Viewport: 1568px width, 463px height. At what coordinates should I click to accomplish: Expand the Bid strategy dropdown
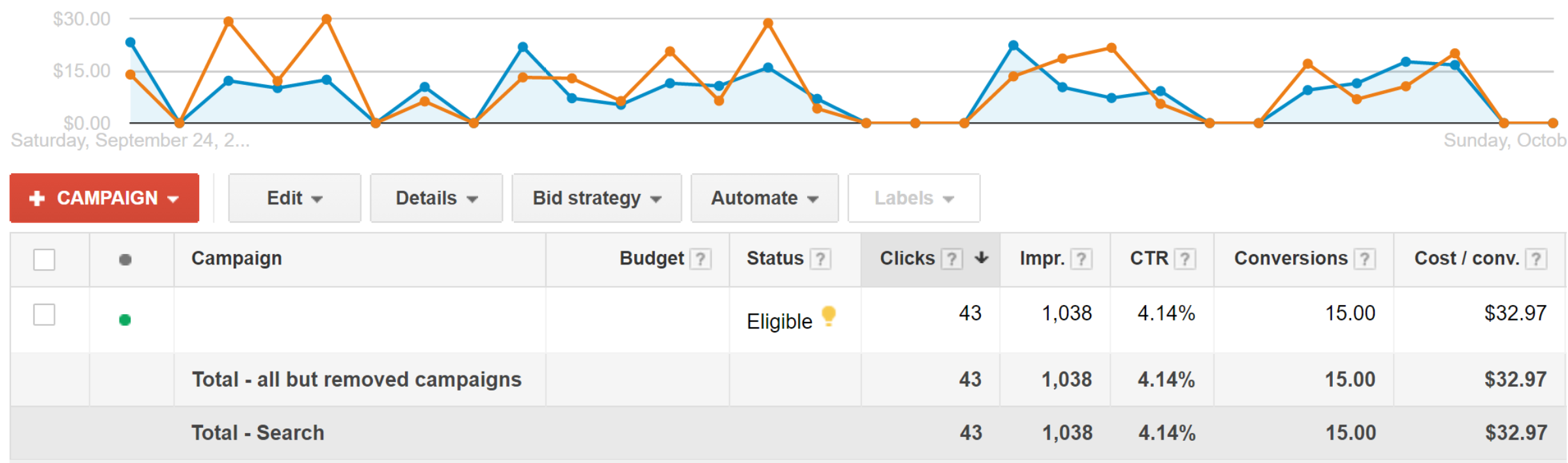597,198
